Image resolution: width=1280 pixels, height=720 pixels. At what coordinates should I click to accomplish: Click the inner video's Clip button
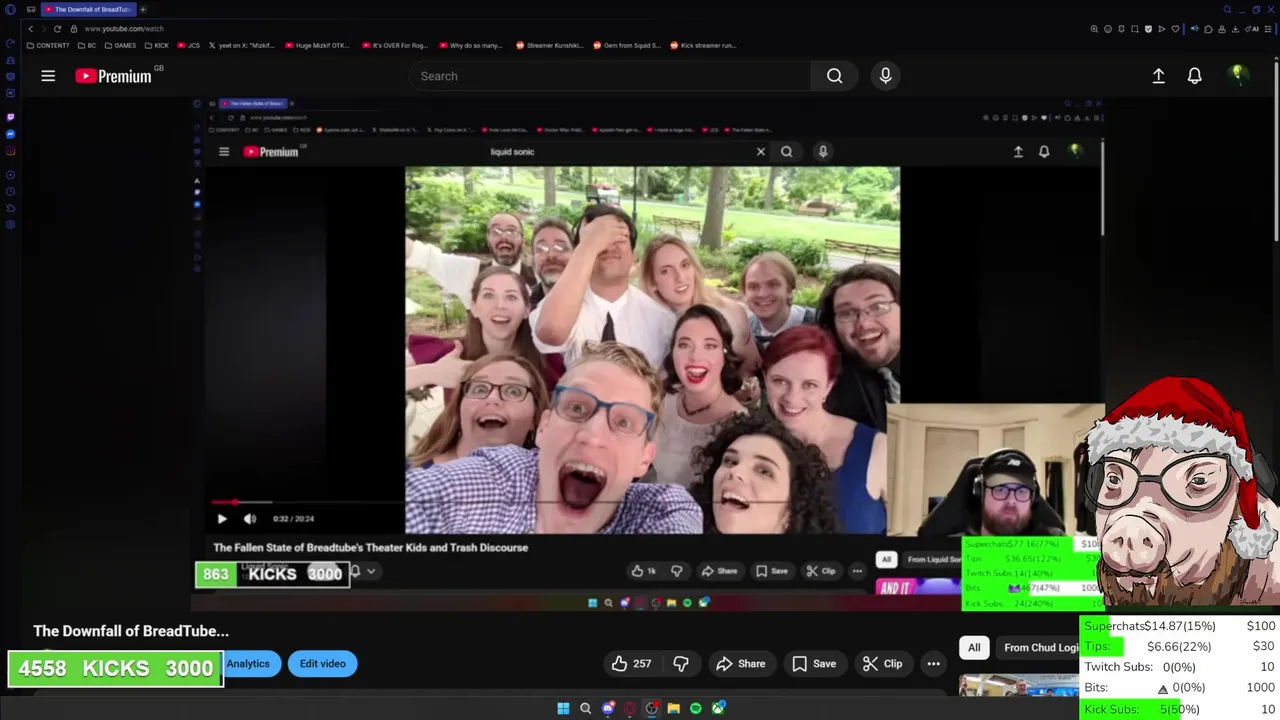[821, 571]
